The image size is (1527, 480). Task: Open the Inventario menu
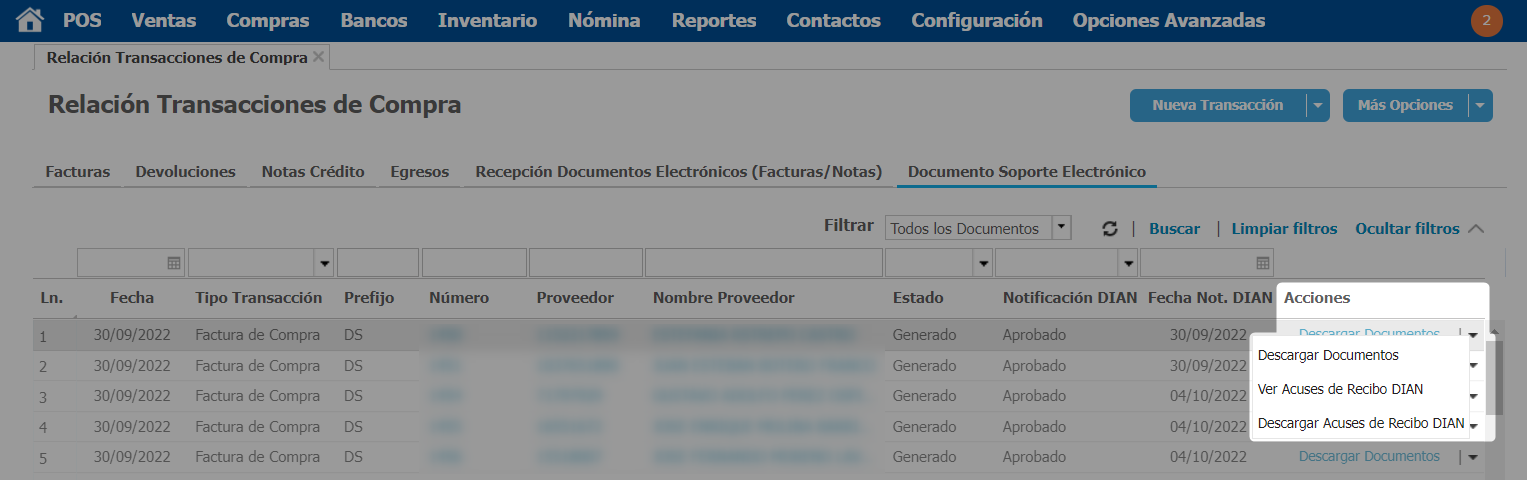(487, 21)
